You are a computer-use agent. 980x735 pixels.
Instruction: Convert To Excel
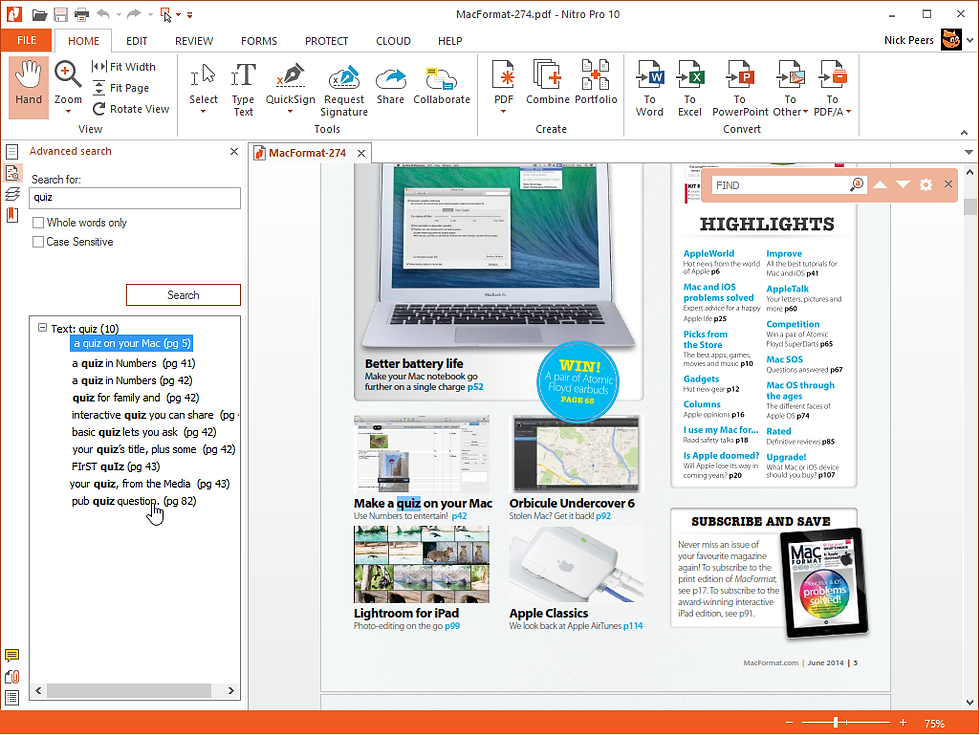point(689,89)
